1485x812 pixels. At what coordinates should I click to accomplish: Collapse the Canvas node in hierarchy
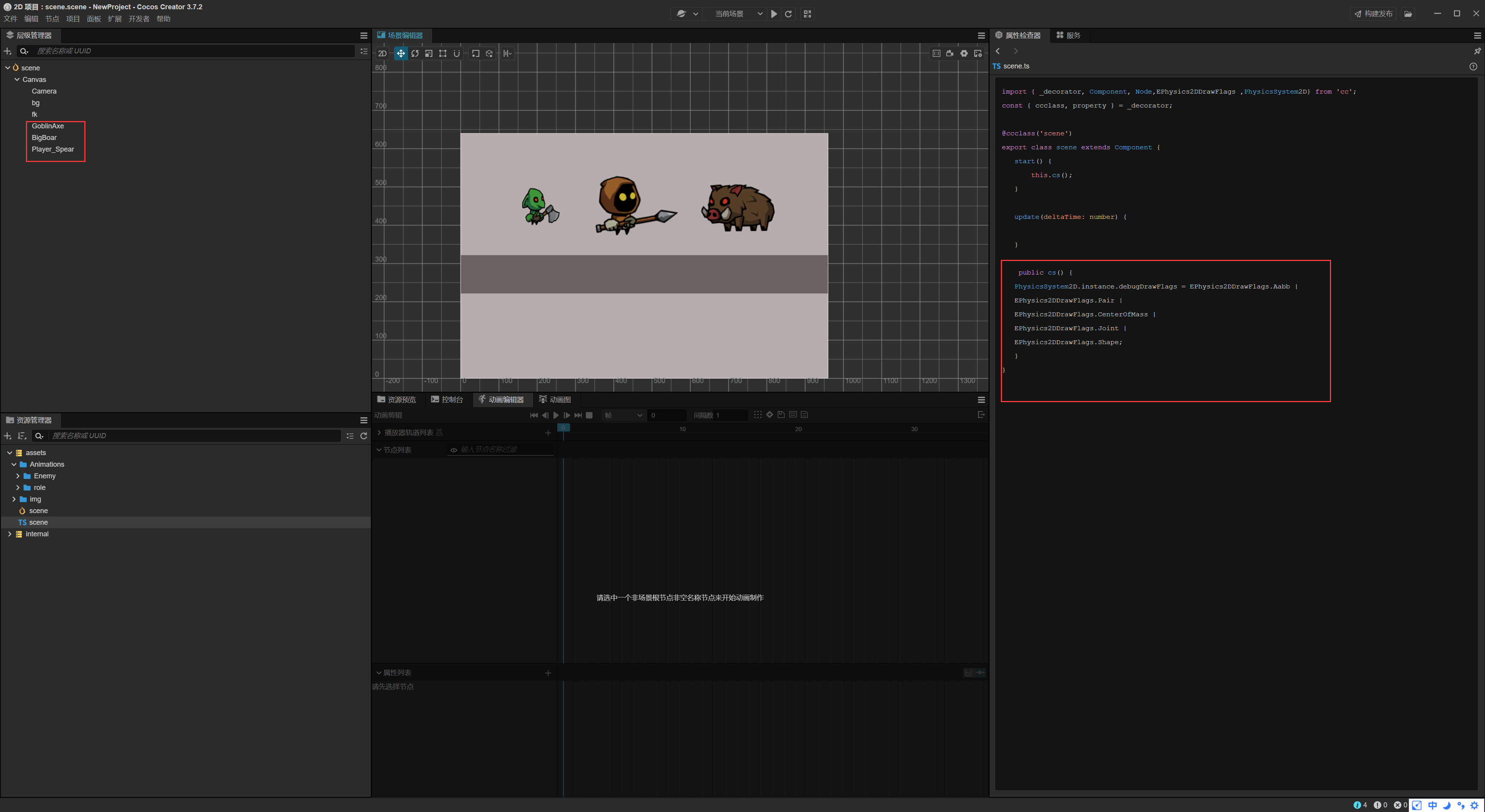tap(17, 80)
